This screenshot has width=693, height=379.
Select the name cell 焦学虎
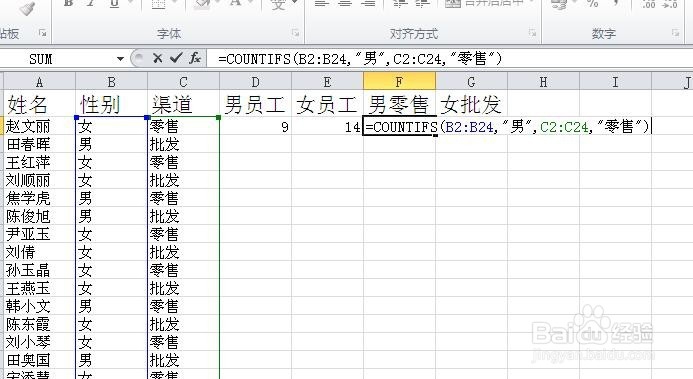(x=39, y=198)
